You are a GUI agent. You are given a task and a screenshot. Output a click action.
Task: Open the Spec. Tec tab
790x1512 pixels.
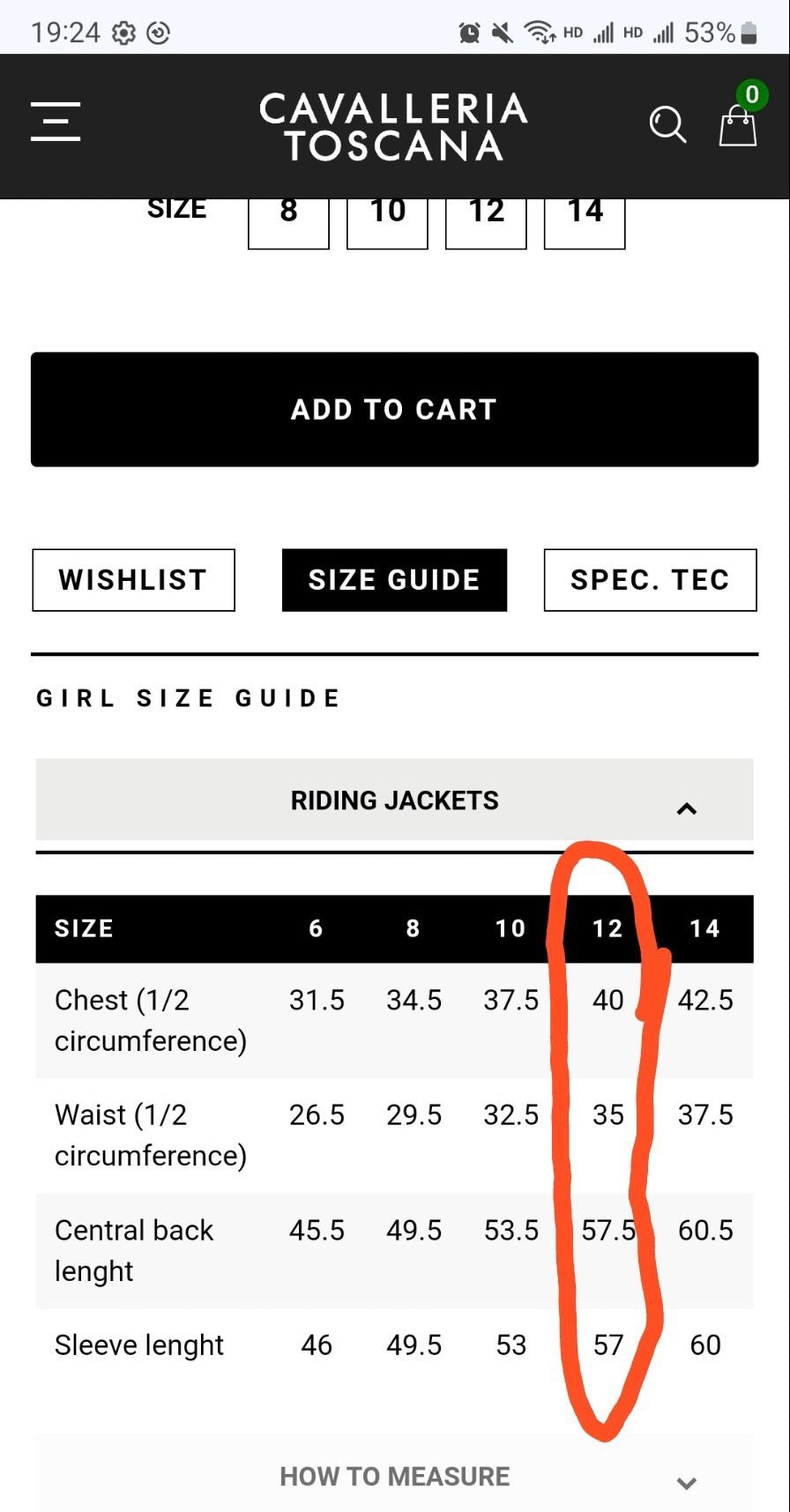650,580
